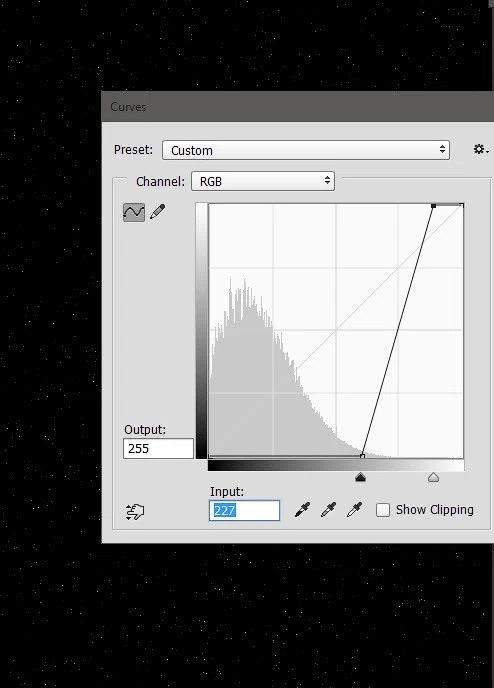This screenshot has height=688, width=494.
Task: Click the white point slider triangle
Action: tap(433, 477)
